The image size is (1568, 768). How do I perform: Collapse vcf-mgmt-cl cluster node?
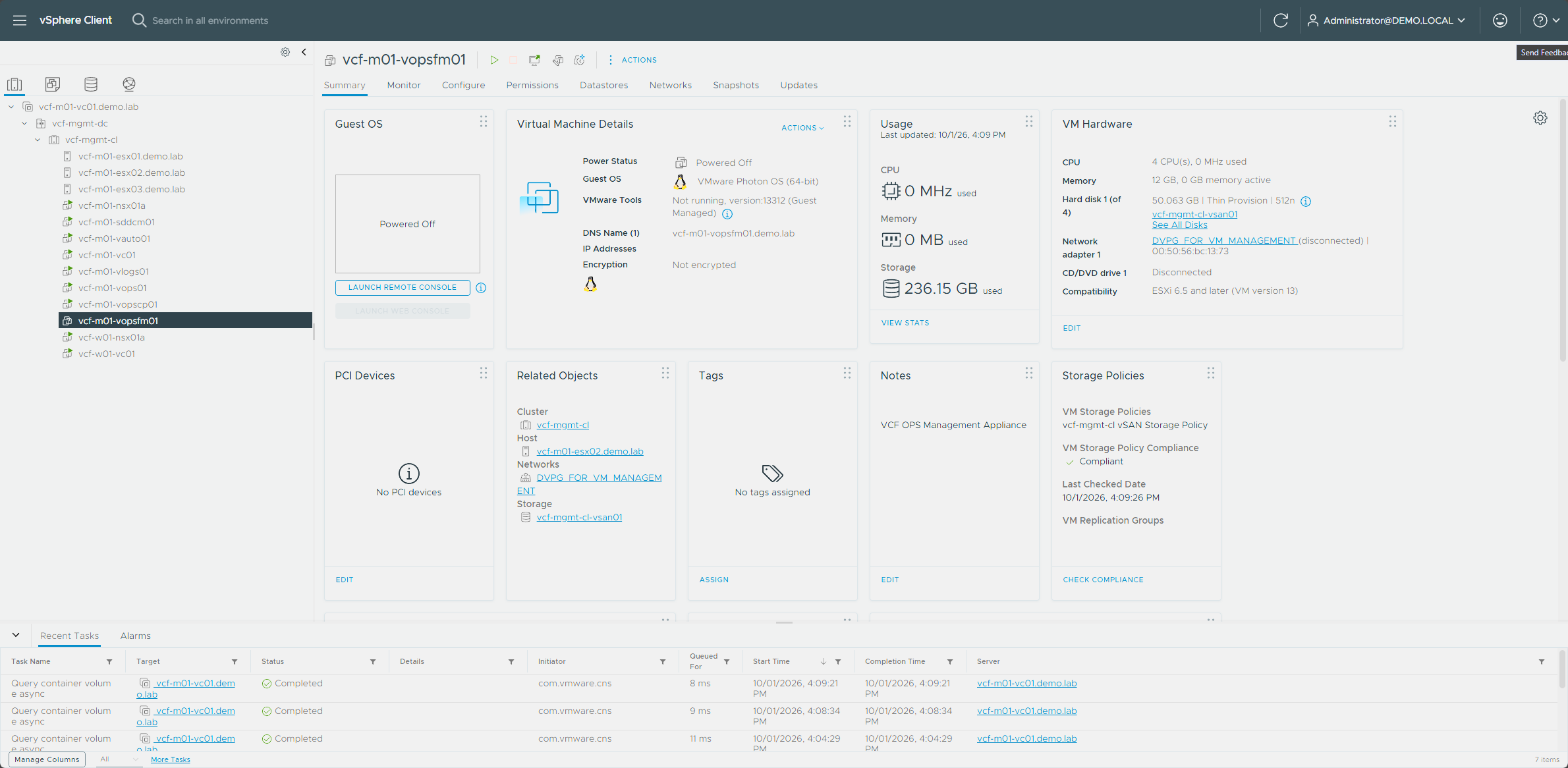pyautogui.click(x=38, y=140)
